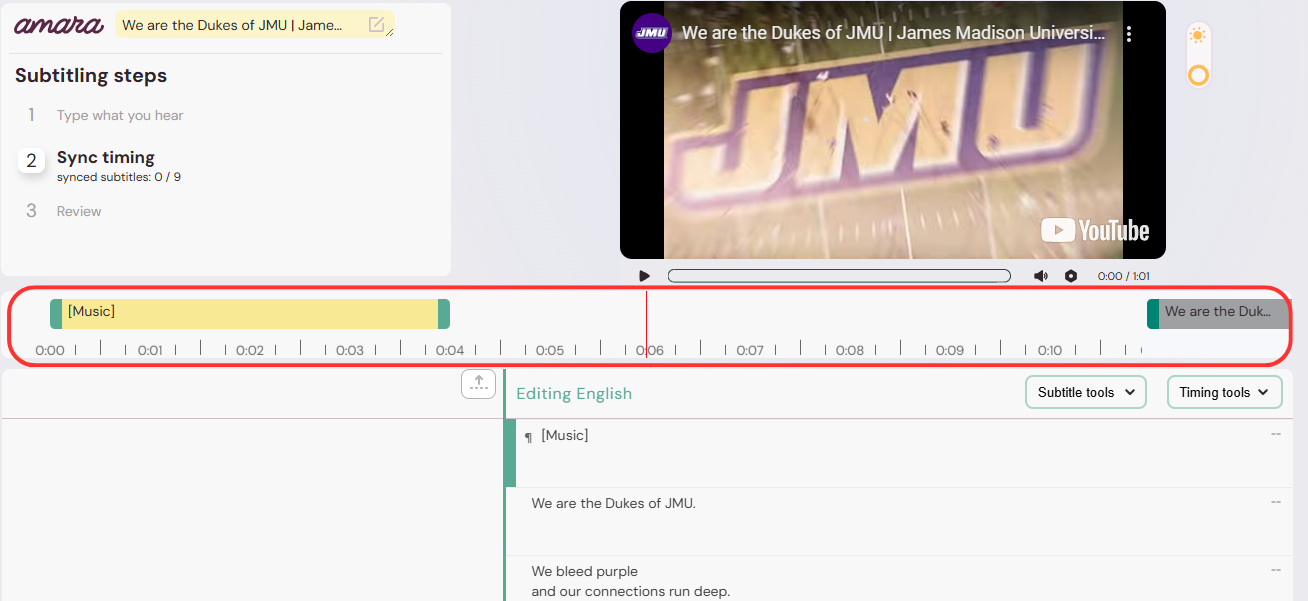Click the Subtitling steps heading
The height and width of the screenshot is (601, 1308).
[x=91, y=76]
